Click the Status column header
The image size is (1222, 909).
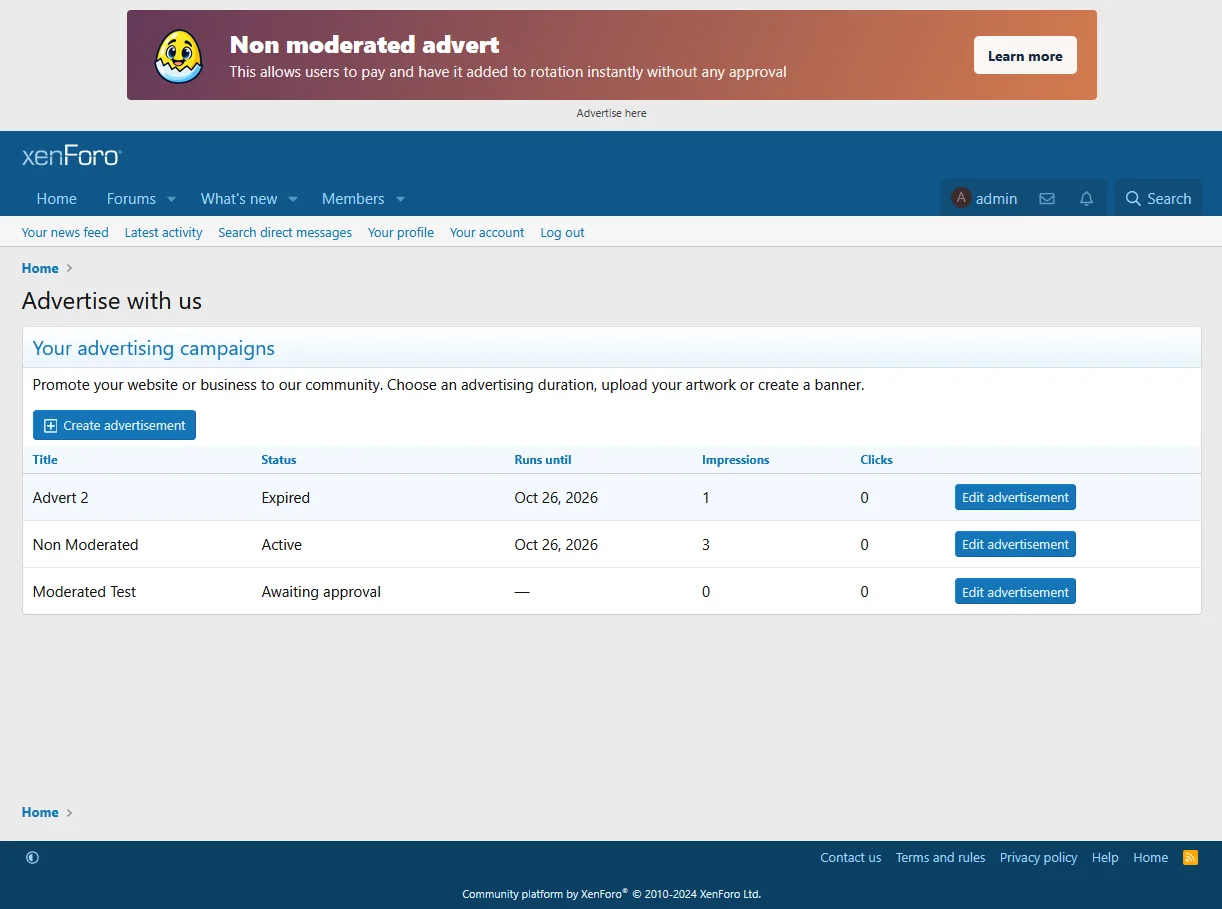tap(279, 460)
